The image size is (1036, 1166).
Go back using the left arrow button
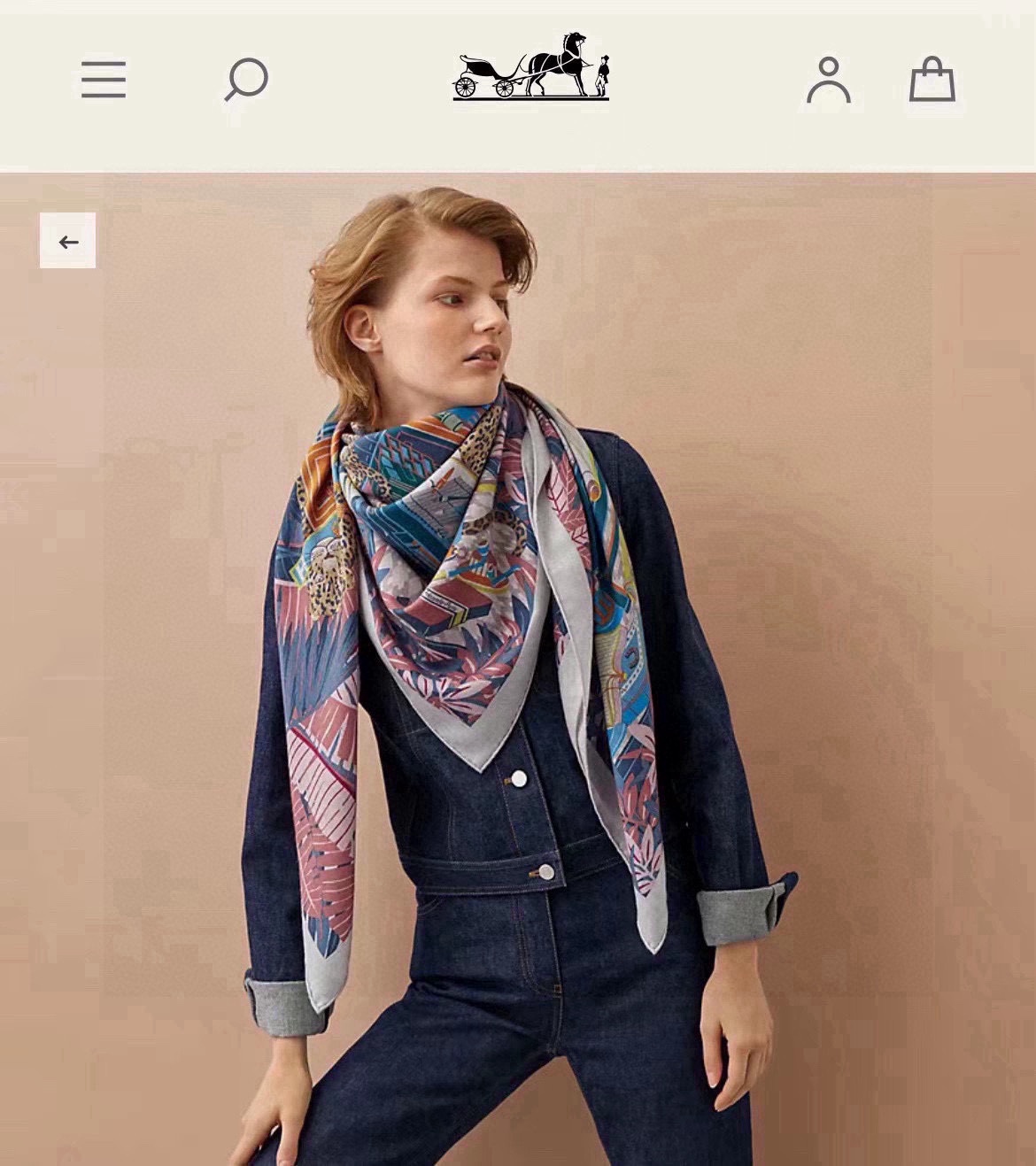click(67, 241)
